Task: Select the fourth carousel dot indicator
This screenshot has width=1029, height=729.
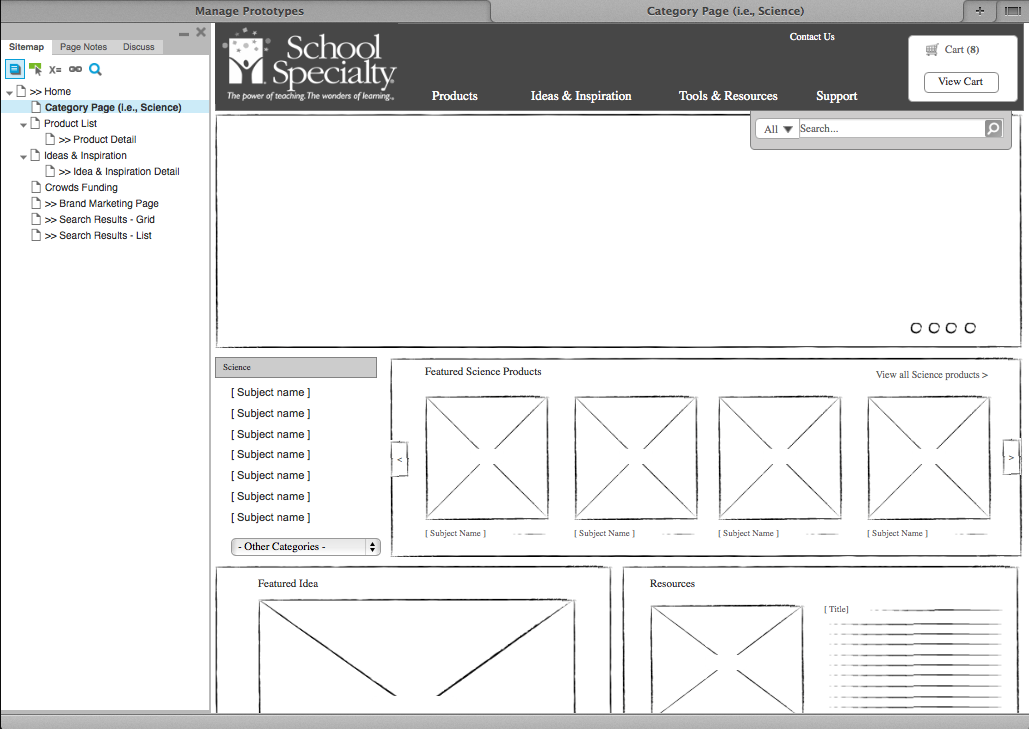Action: click(x=970, y=327)
